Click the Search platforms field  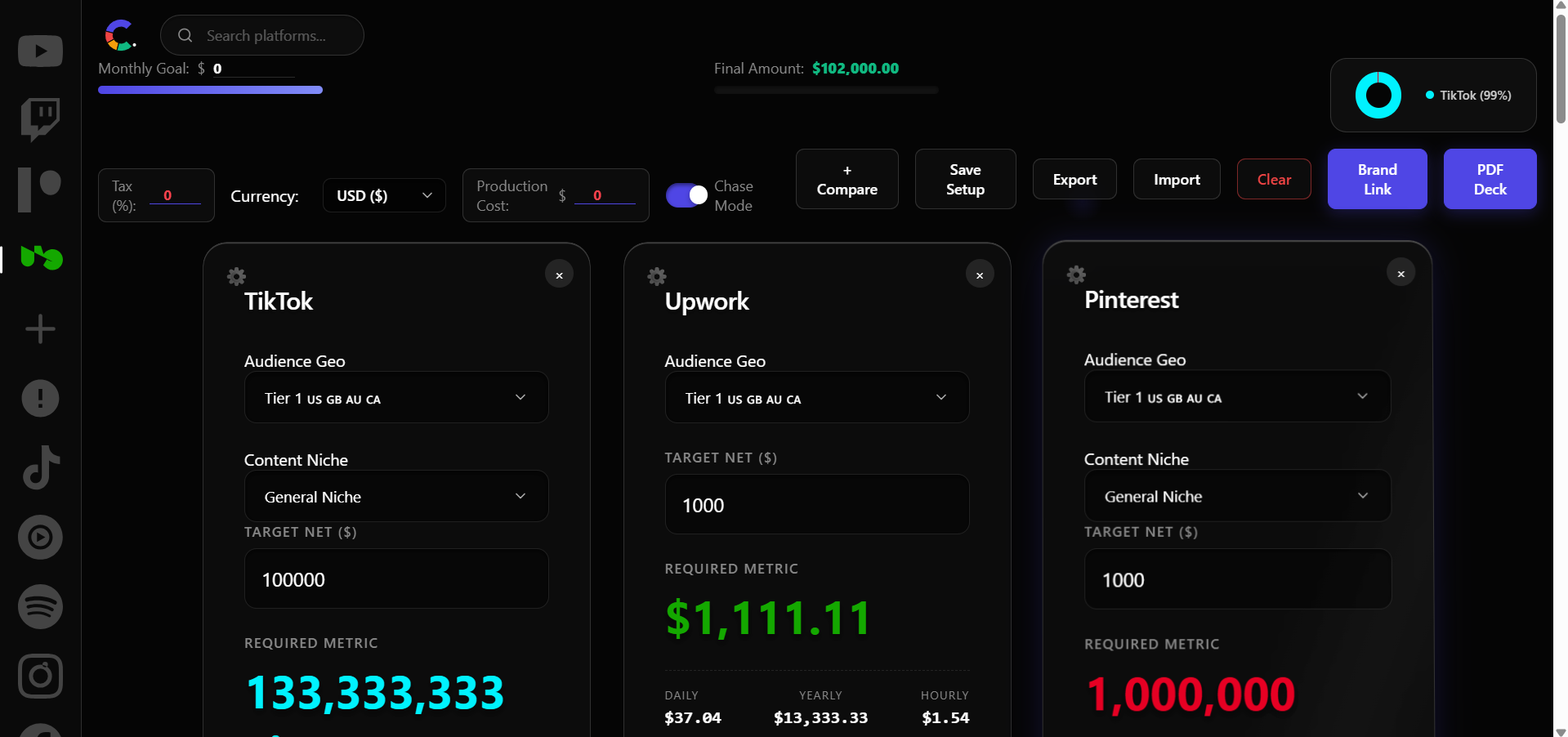262,35
